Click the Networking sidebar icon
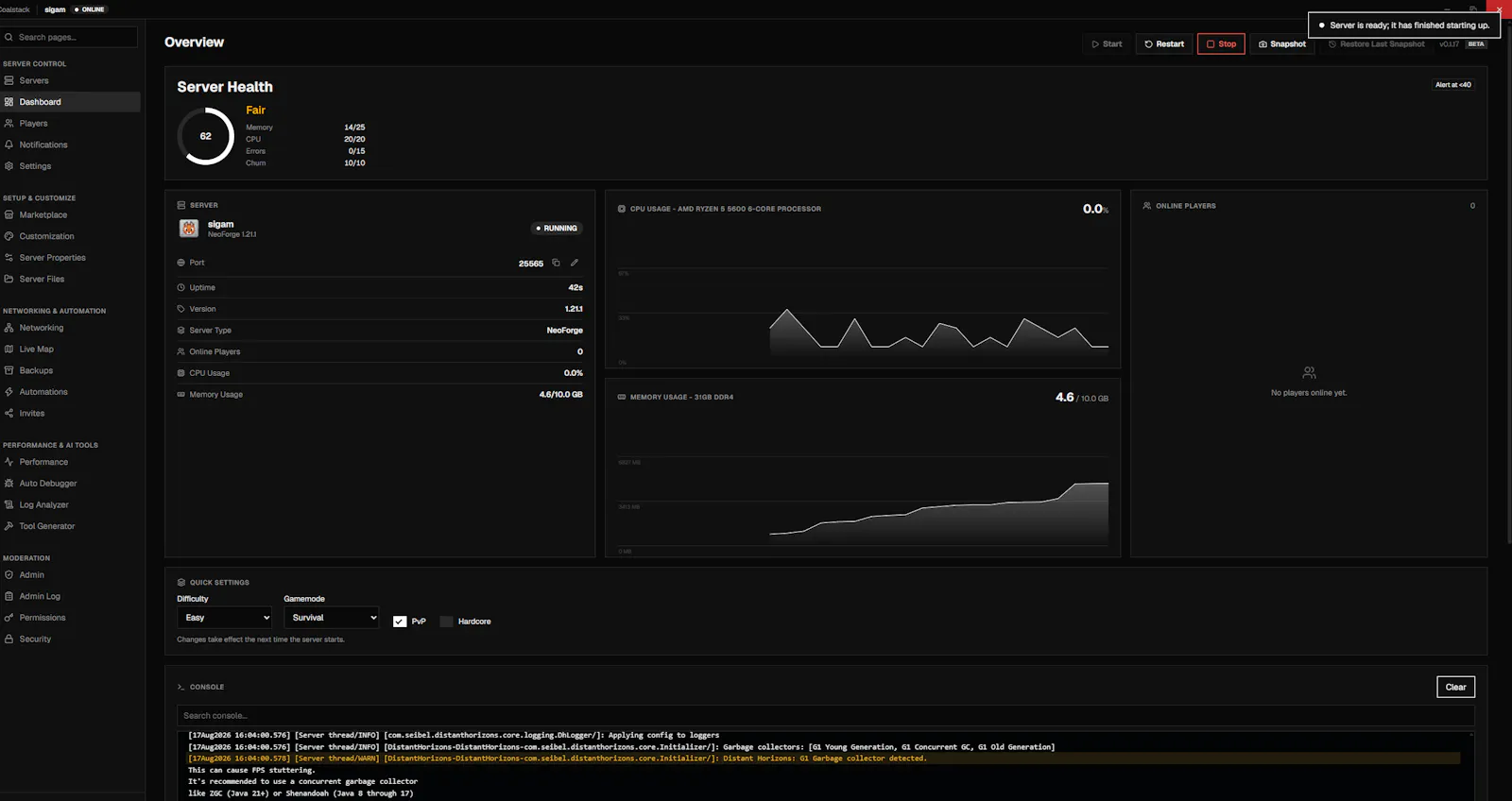Image resolution: width=1512 pixels, height=801 pixels. [x=9, y=328]
